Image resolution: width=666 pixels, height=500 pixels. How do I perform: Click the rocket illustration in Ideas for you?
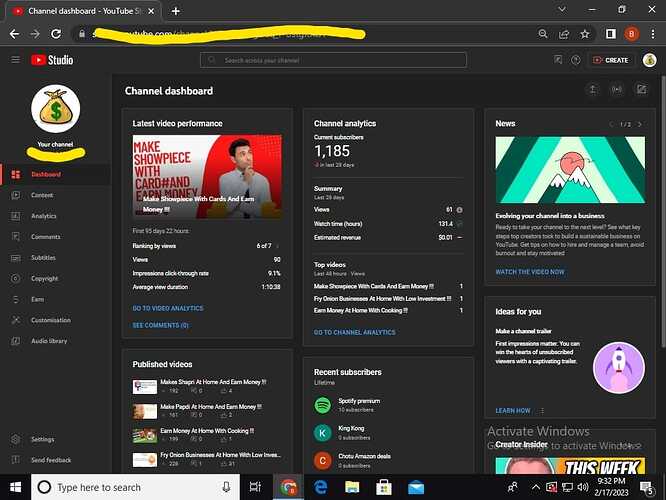pyautogui.click(x=619, y=368)
